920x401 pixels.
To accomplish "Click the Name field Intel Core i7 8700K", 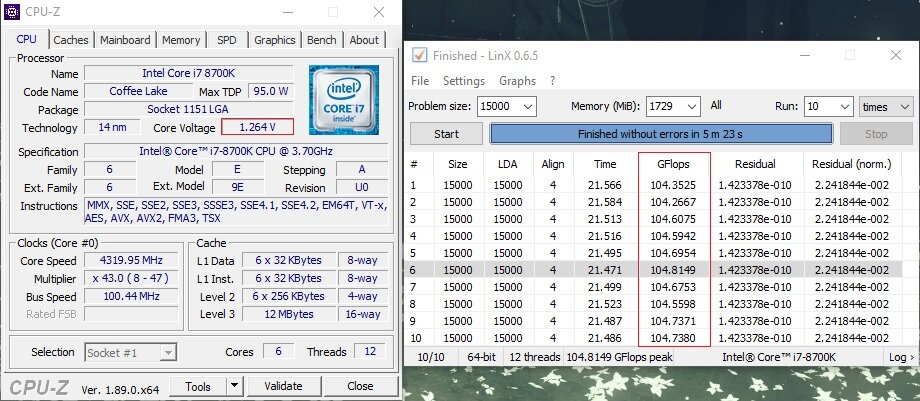I will [x=189, y=73].
